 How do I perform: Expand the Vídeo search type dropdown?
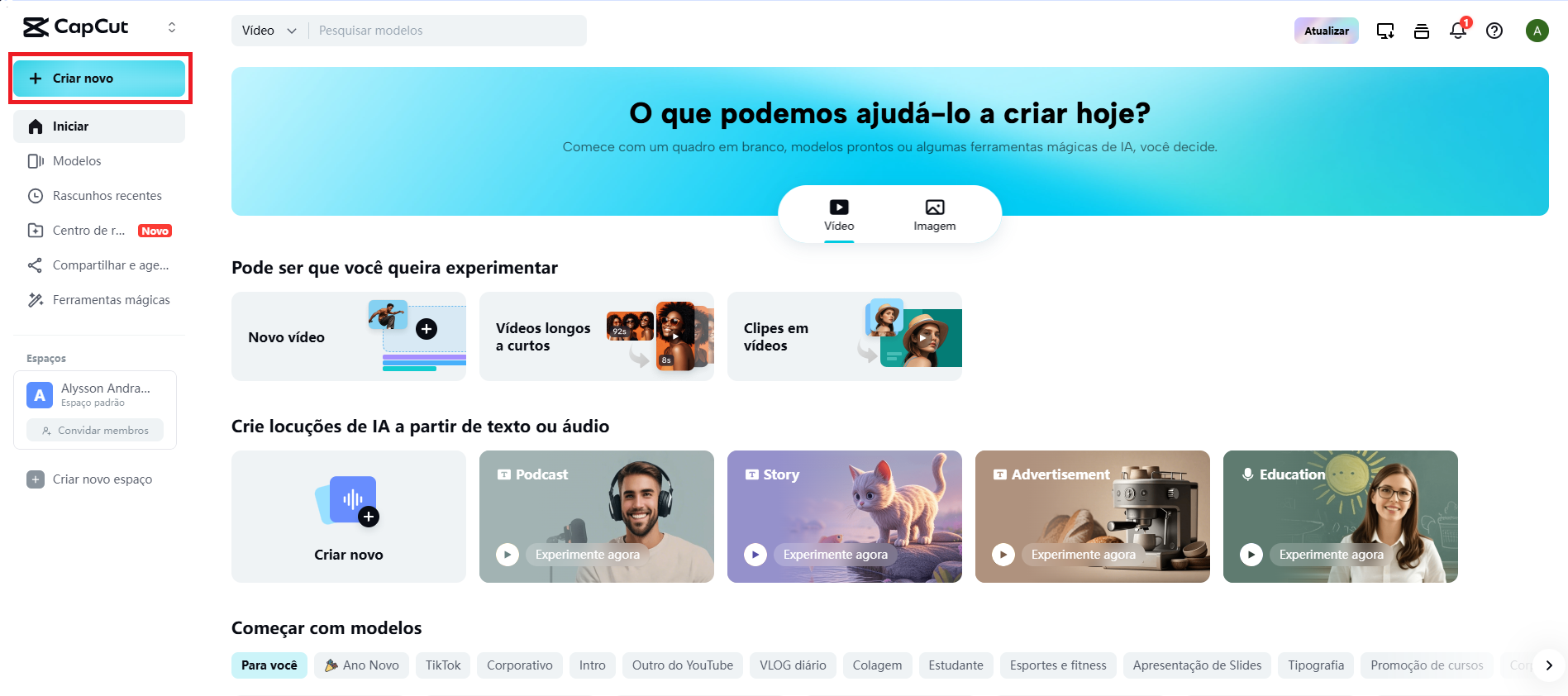click(x=269, y=31)
